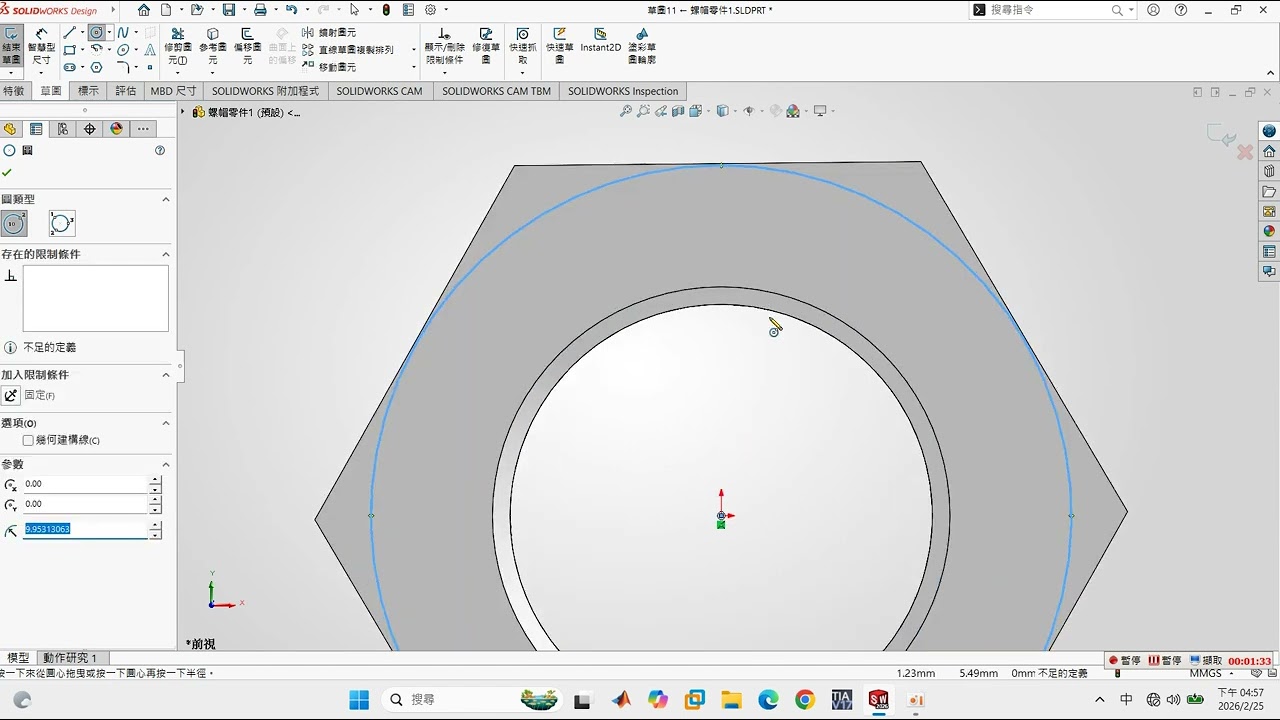The height and width of the screenshot is (720, 1280).
Task: Click the center X coordinate input field
Action: coord(85,484)
